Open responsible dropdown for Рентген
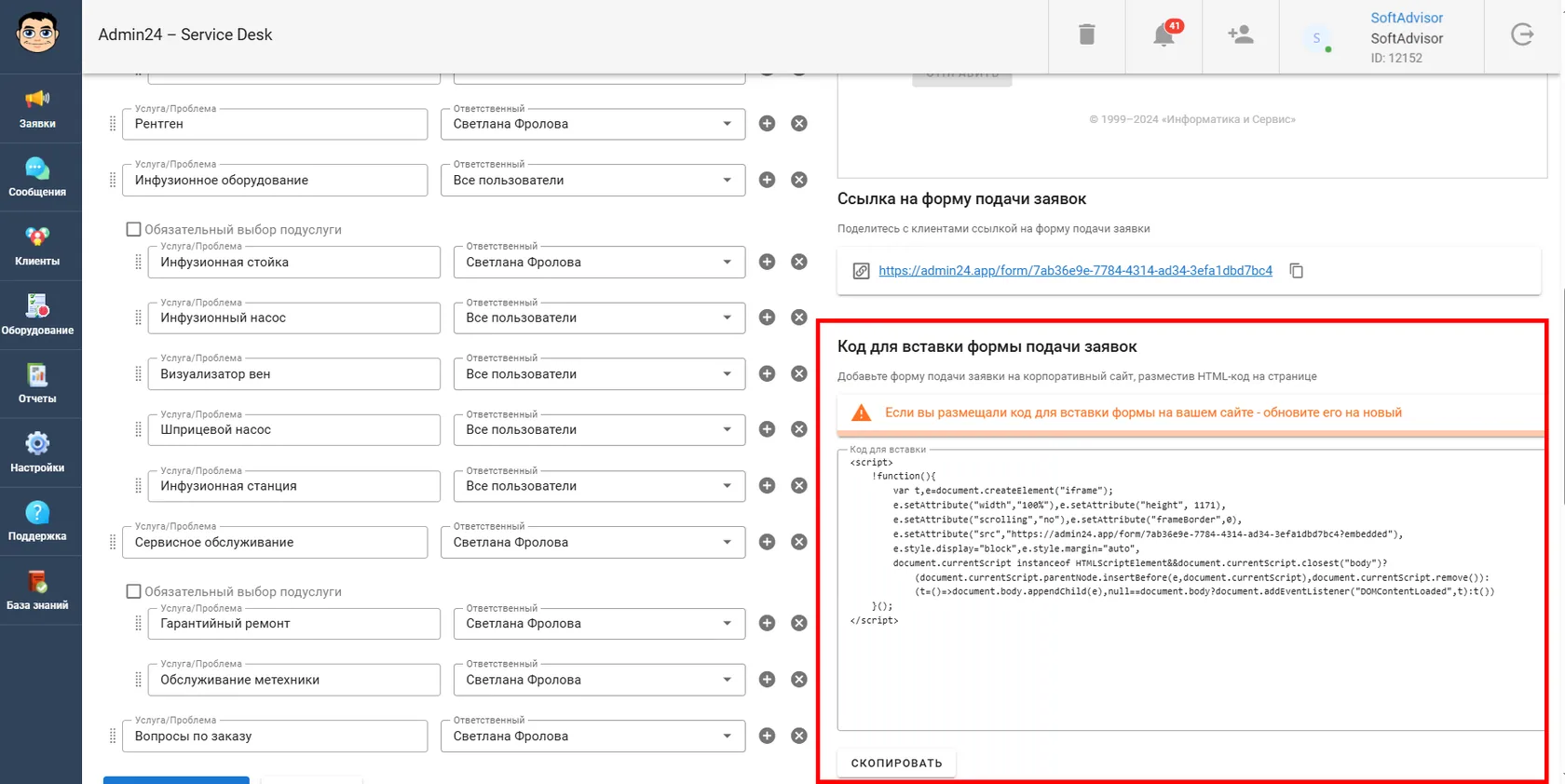This screenshot has width=1565, height=784. click(592, 124)
